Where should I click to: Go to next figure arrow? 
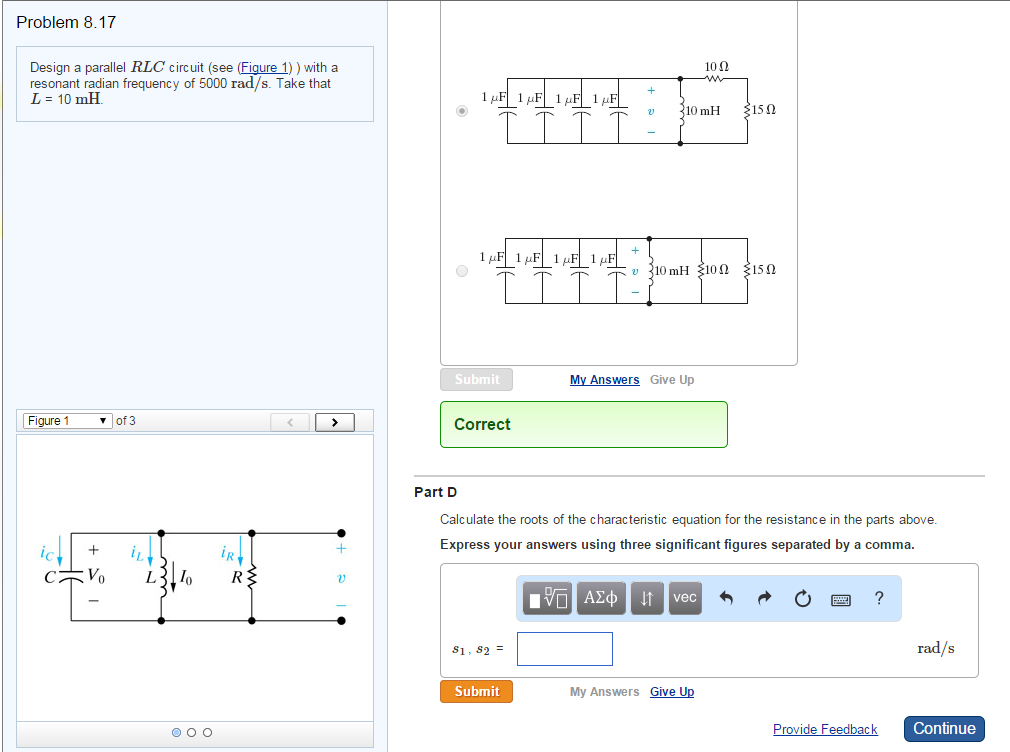point(335,422)
